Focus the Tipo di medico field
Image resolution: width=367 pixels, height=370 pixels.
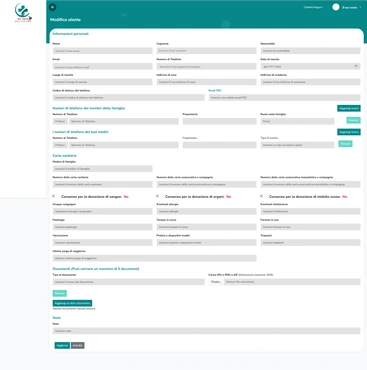(297, 145)
